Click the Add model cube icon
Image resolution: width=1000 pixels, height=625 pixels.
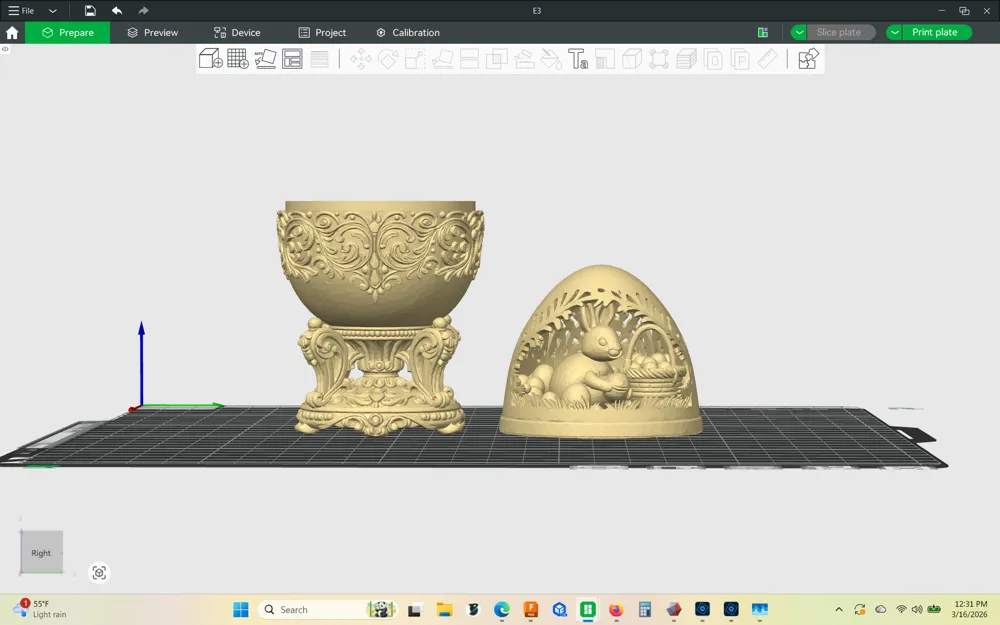(210, 59)
